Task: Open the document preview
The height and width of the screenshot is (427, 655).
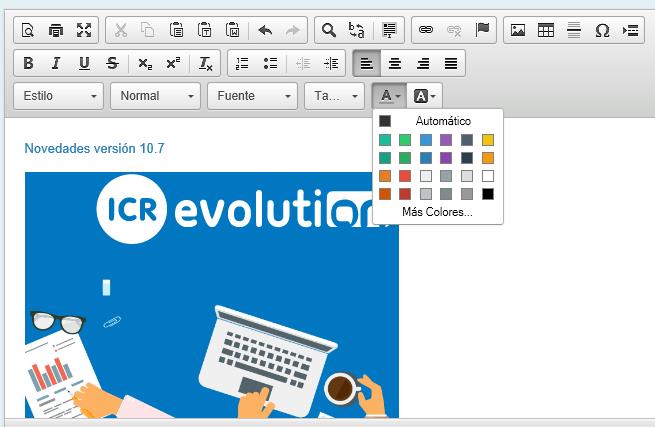Action: click(x=28, y=30)
